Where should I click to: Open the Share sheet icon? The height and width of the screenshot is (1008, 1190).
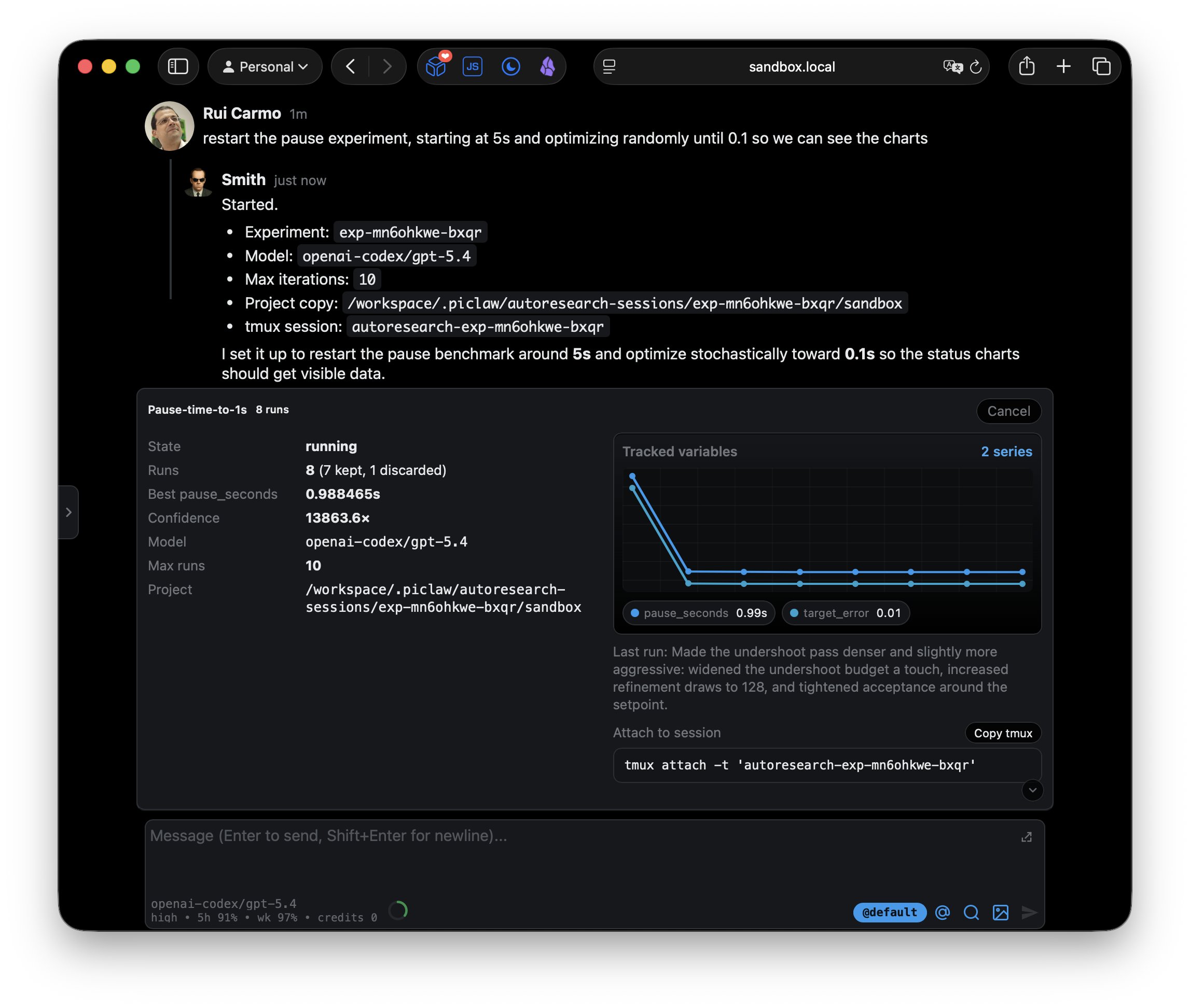tap(1027, 67)
